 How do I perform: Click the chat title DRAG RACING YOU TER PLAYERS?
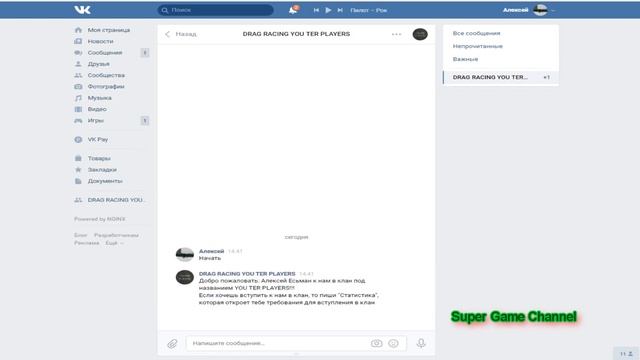pos(296,34)
